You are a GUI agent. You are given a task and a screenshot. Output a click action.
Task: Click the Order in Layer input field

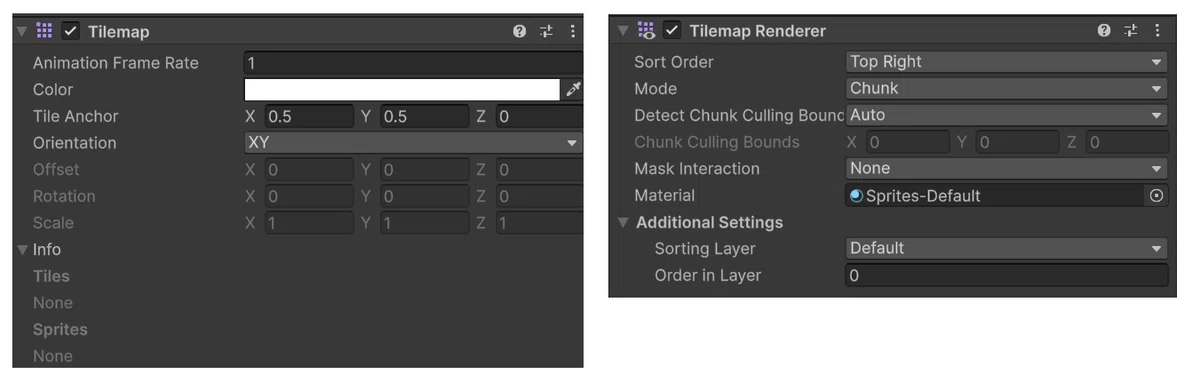(1007, 276)
